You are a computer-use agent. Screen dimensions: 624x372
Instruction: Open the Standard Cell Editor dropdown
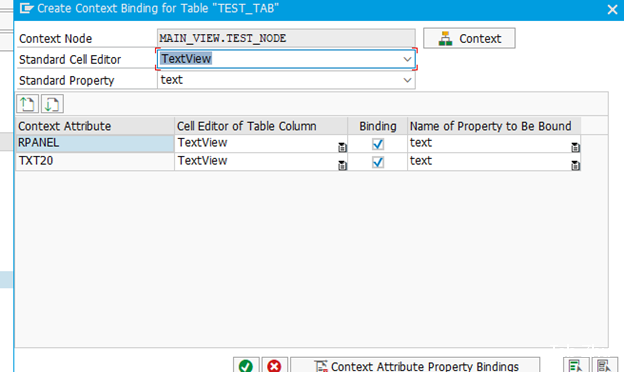point(407,59)
